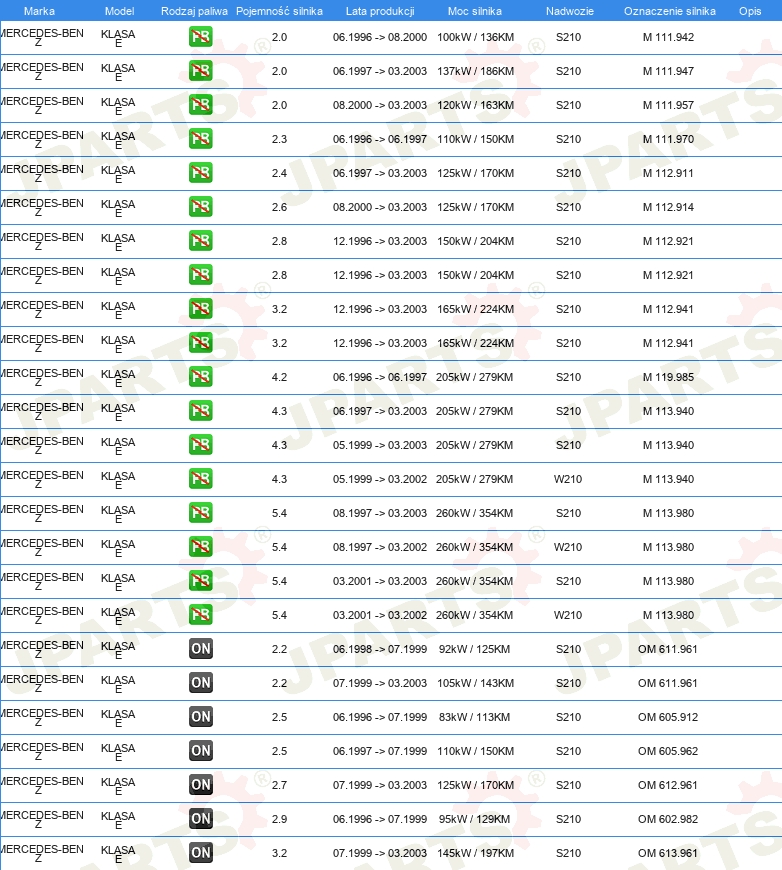The height and width of the screenshot is (870, 782).
Task: Click petrol icon for 4.3 engine from 06.1997
Action: 200,411
